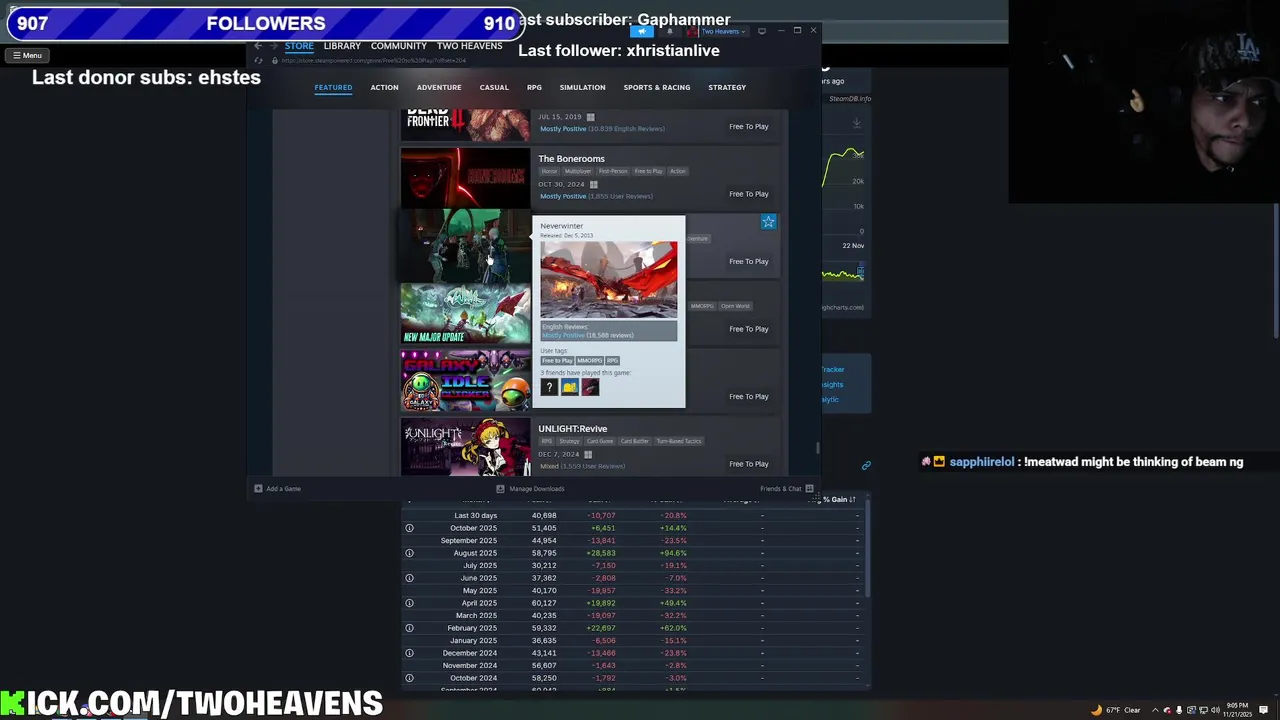This screenshot has width=1280, height=720.
Task: Click the Steam store page scrollbar
Action: point(818,448)
